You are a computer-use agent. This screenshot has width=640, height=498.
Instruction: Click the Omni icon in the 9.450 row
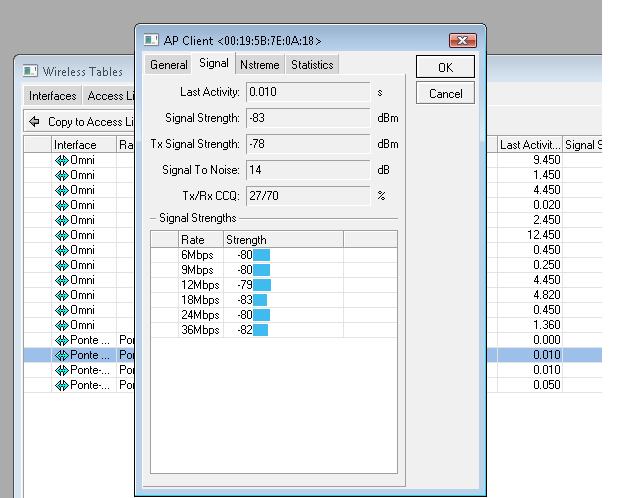point(61,160)
